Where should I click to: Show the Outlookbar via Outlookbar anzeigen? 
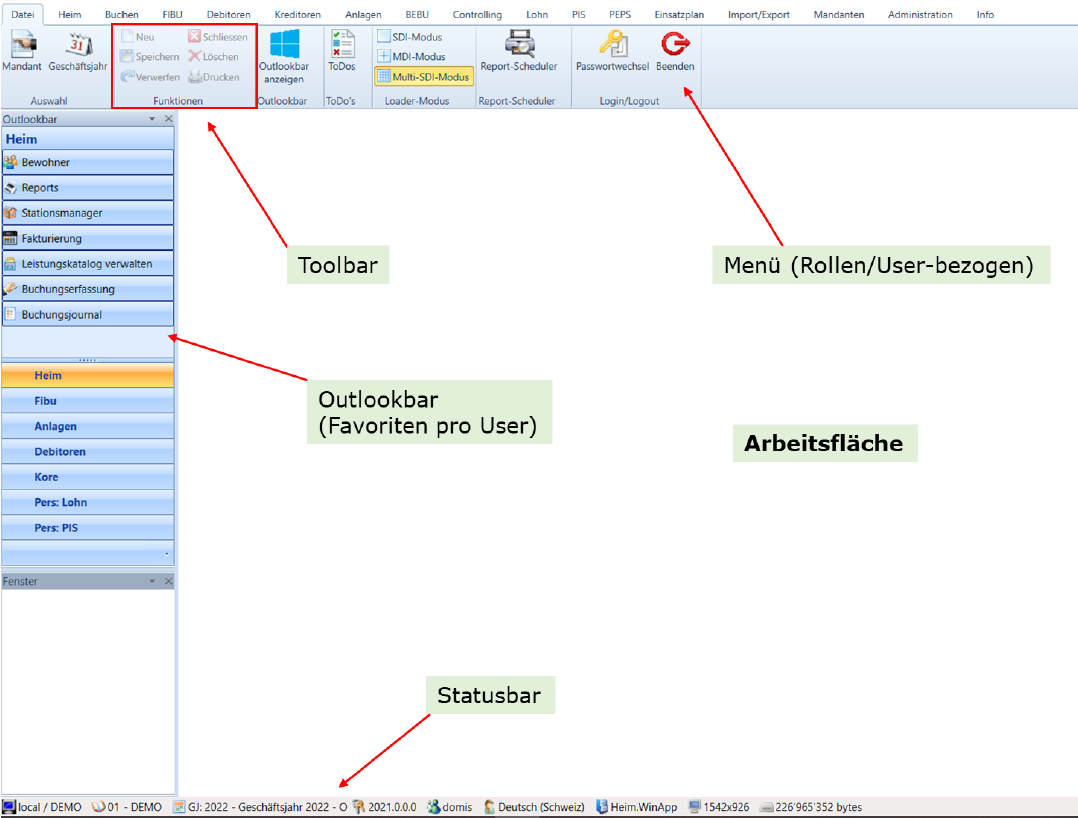284,47
